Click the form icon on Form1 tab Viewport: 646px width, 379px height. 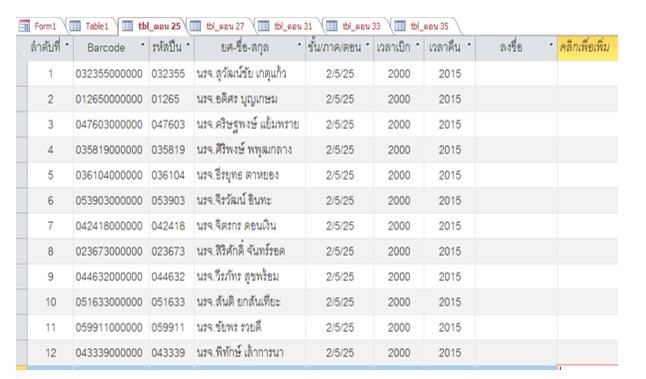point(24,26)
